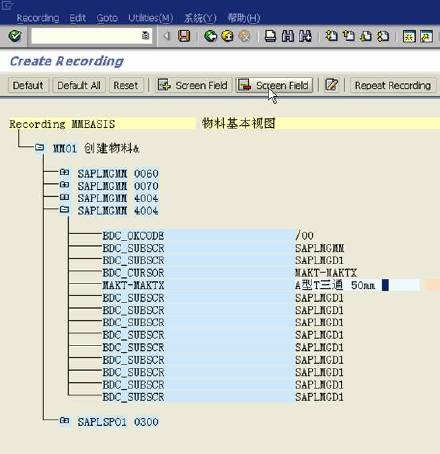
Task: Select the MM01 创建物料 text
Action: point(96,148)
